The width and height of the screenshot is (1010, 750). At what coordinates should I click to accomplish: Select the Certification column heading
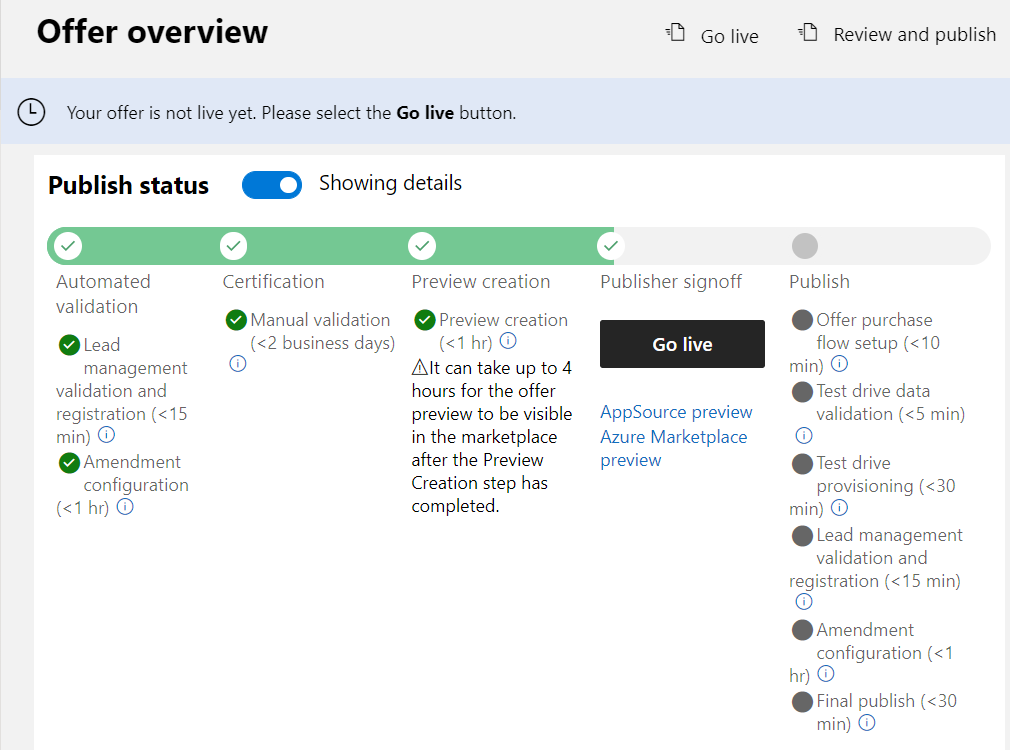pyautogui.click(x=273, y=281)
